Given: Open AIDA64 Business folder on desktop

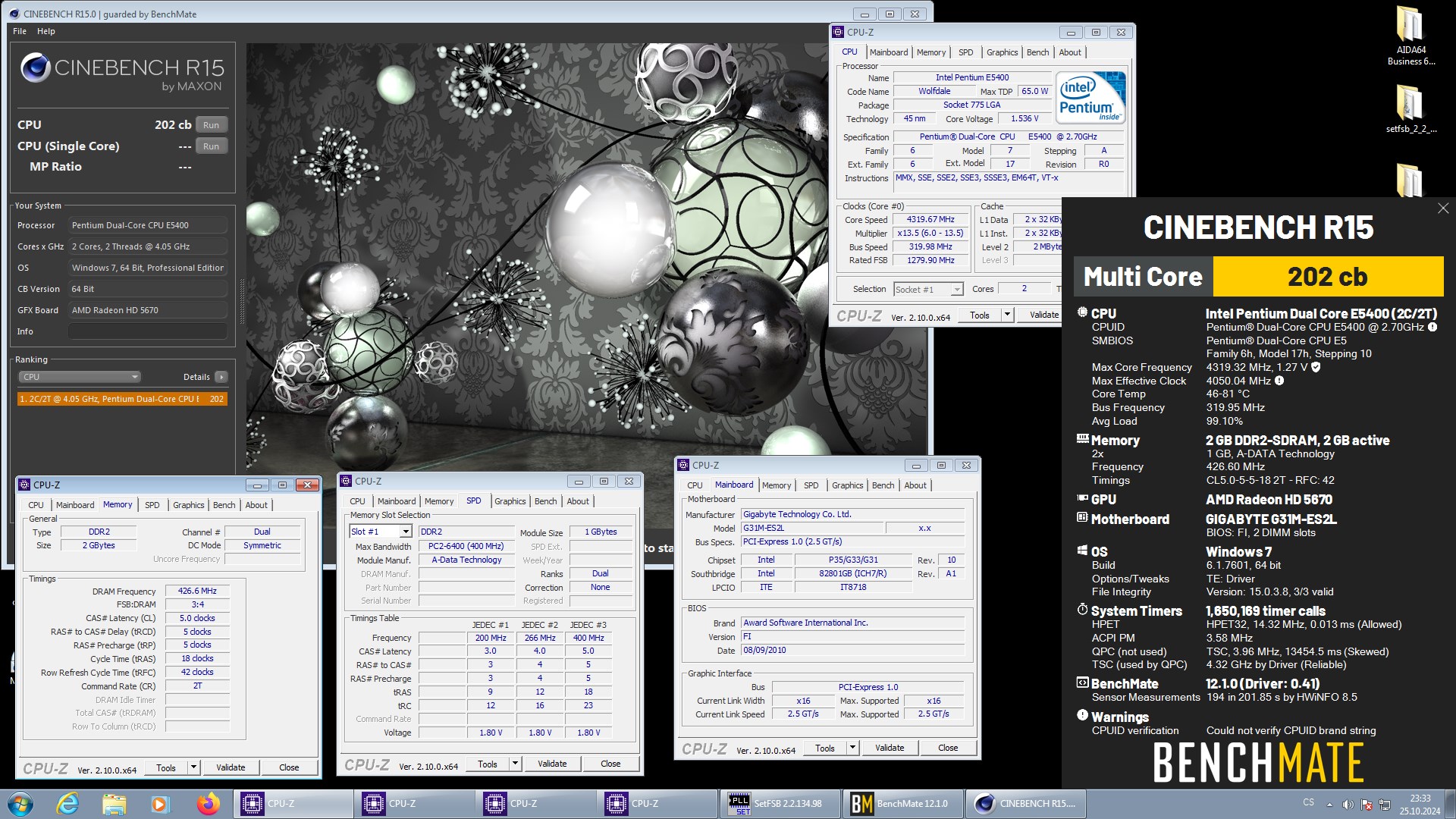Looking at the screenshot, I should coord(1410,36).
